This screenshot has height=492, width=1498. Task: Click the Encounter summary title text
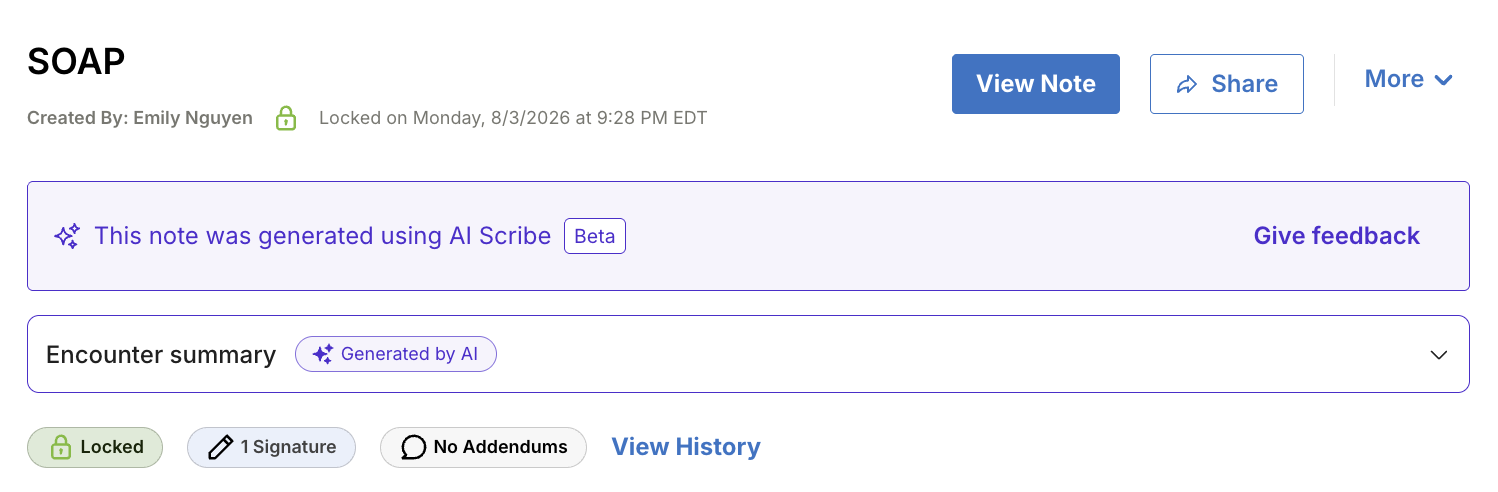click(x=161, y=355)
